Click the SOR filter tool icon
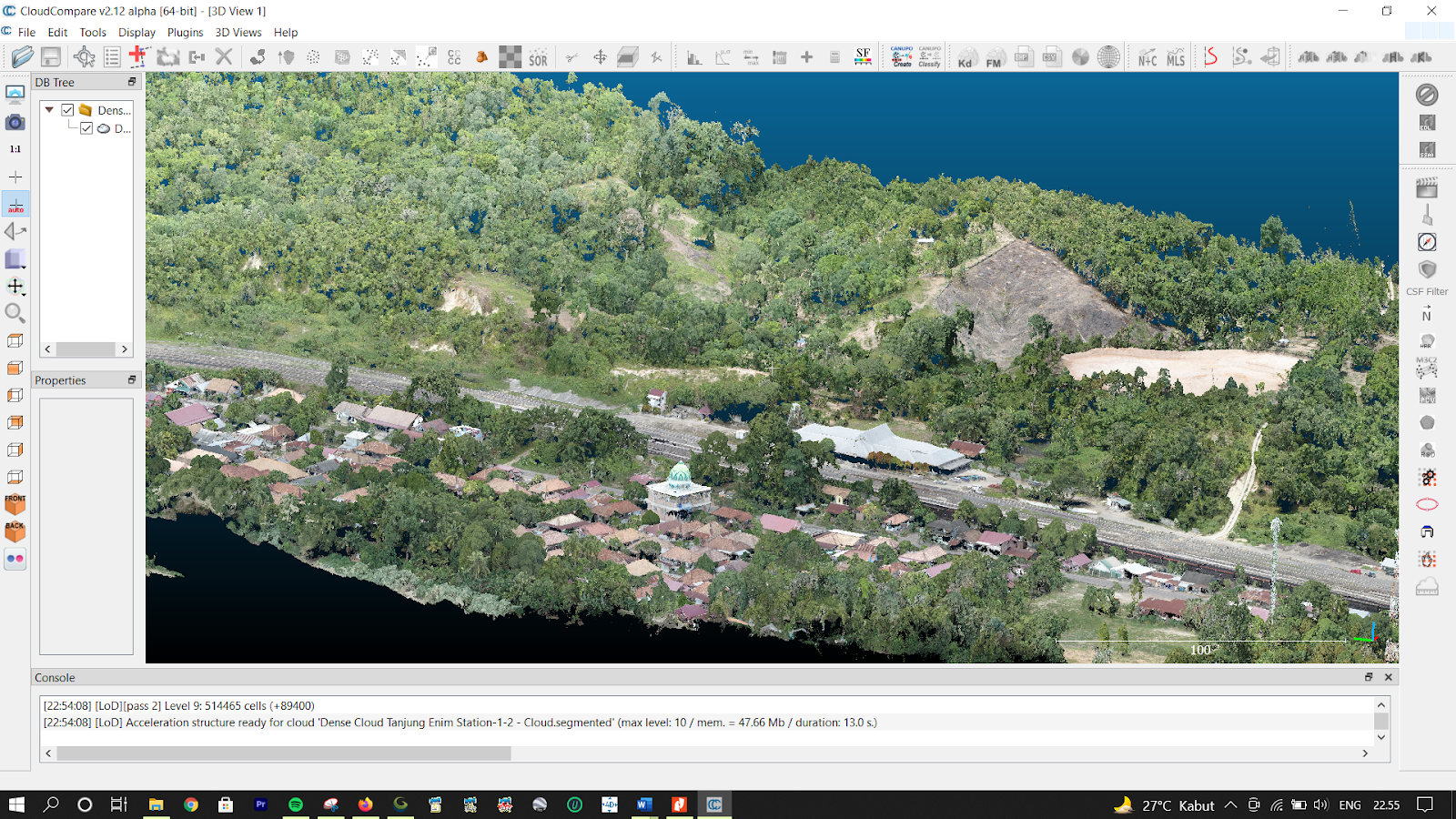1456x819 pixels. pyautogui.click(x=538, y=57)
